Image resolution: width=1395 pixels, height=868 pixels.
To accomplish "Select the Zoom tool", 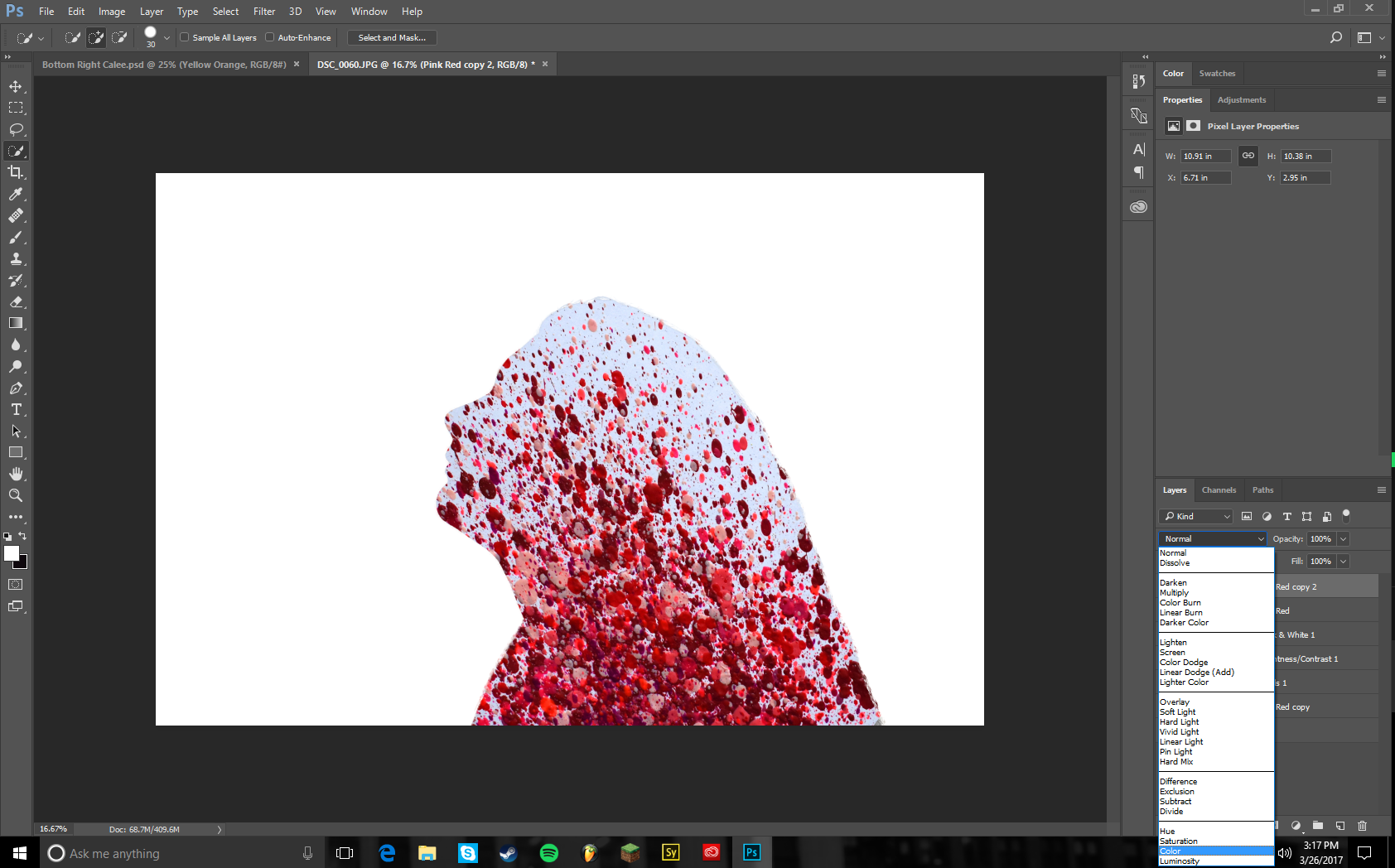I will 16,495.
